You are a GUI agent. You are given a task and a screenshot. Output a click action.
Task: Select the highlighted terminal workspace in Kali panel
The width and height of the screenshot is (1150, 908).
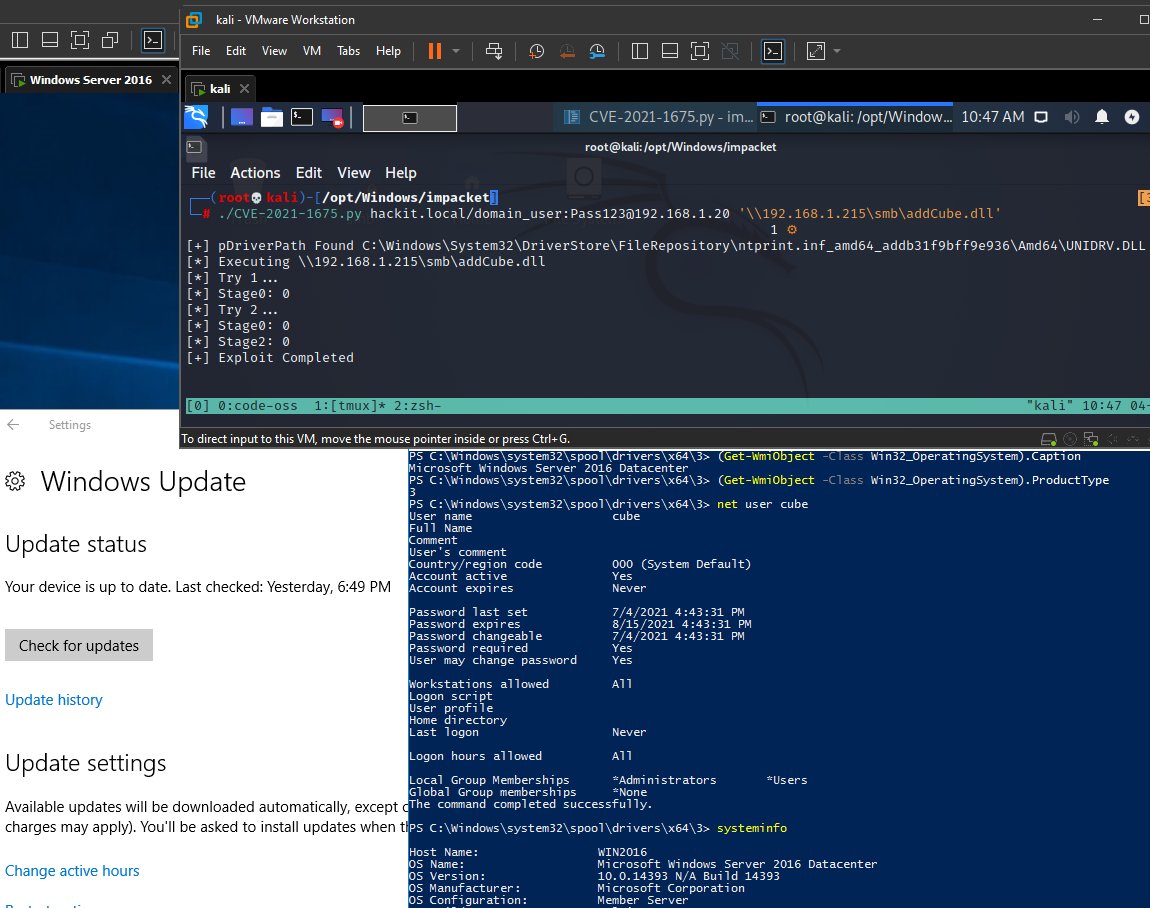410,118
